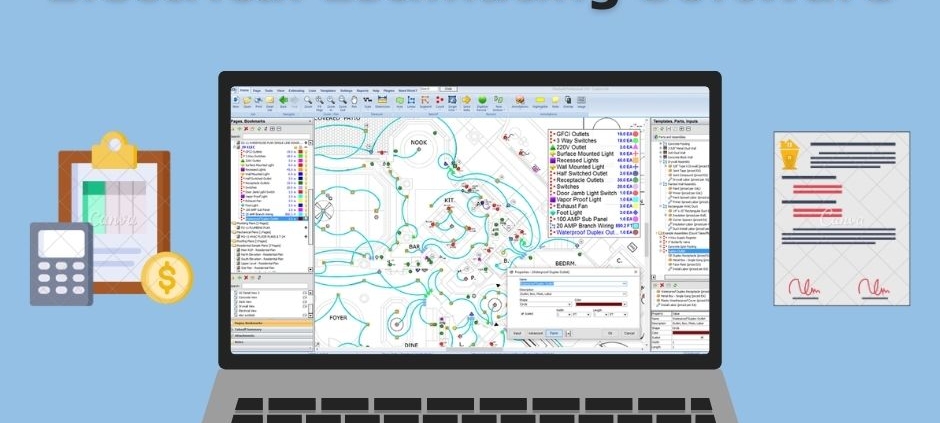
Task: Close the Properties dialog
Action: (x=635, y=272)
